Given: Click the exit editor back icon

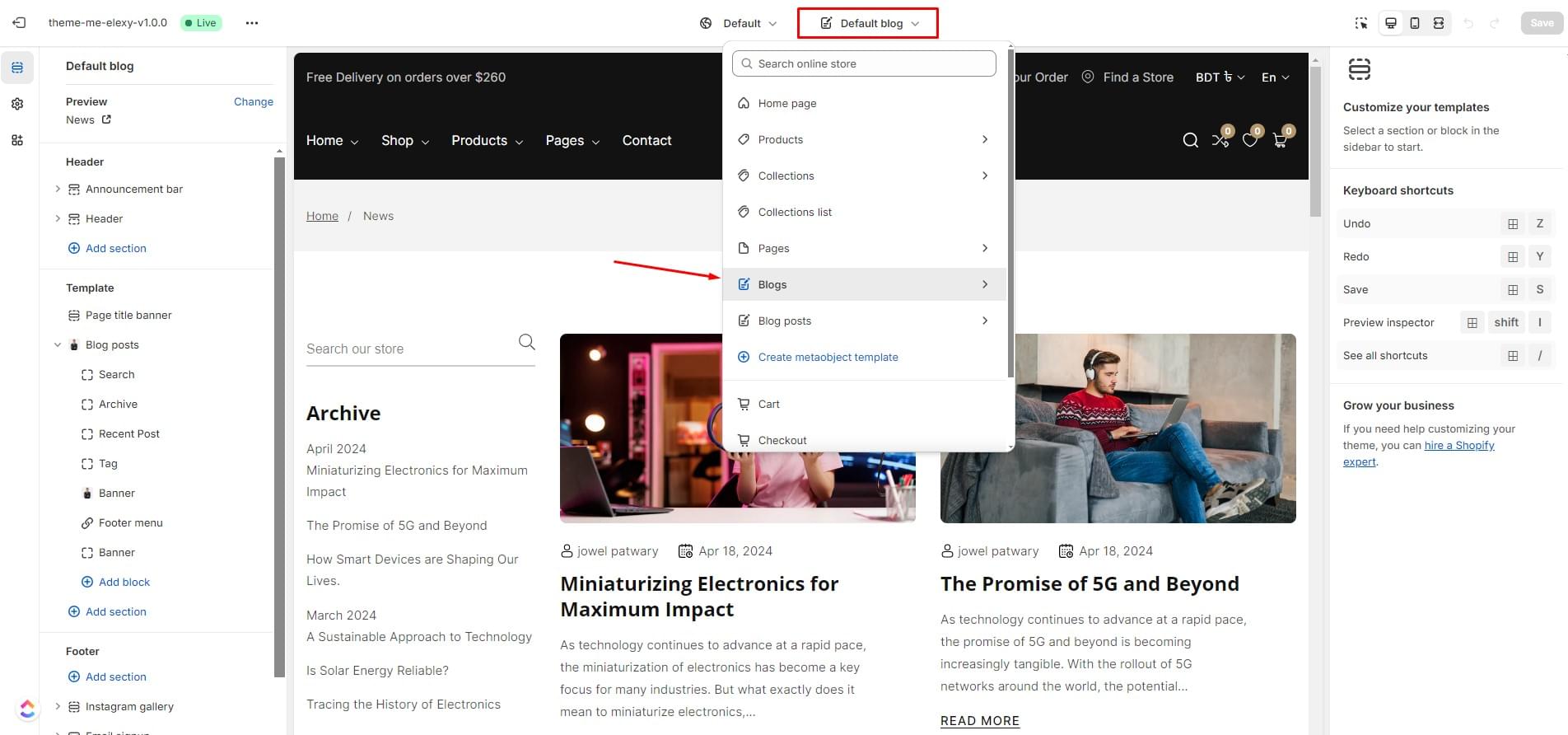Looking at the screenshot, I should [x=19, y=23].
